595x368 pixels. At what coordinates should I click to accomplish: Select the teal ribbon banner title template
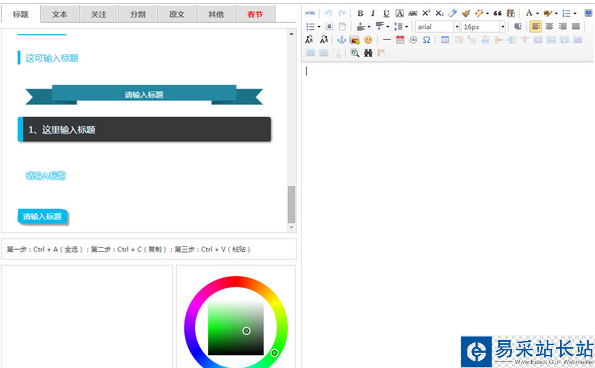[x=144, y=95]
